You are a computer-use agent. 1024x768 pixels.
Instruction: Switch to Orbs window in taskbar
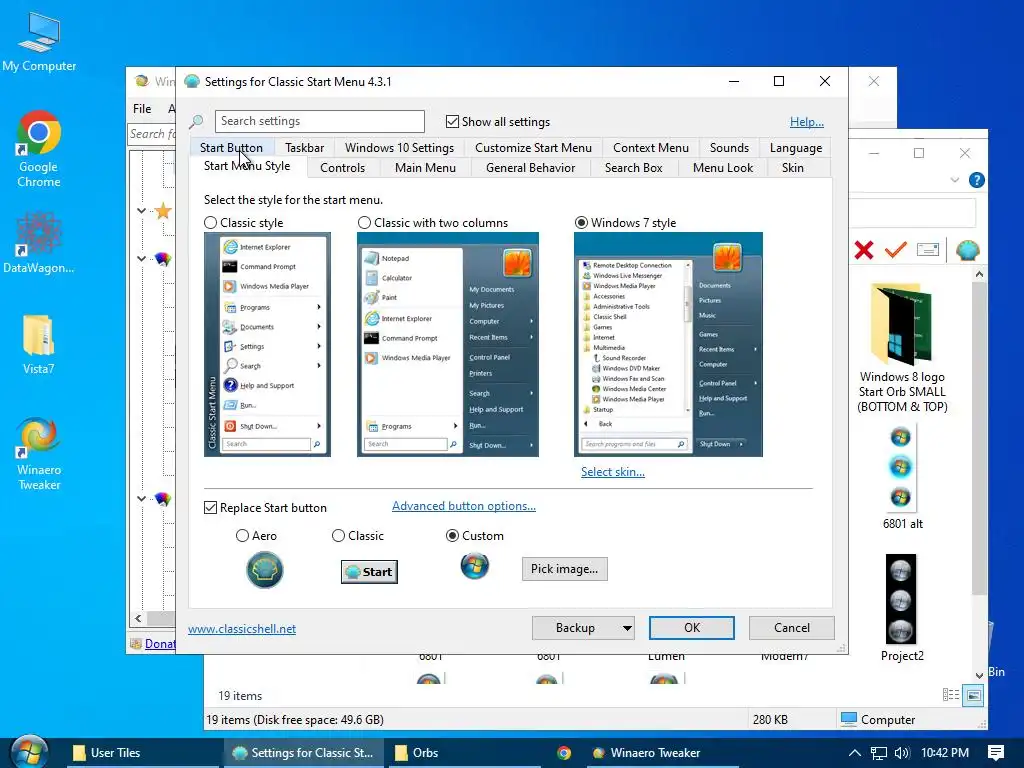pos(464,753)
